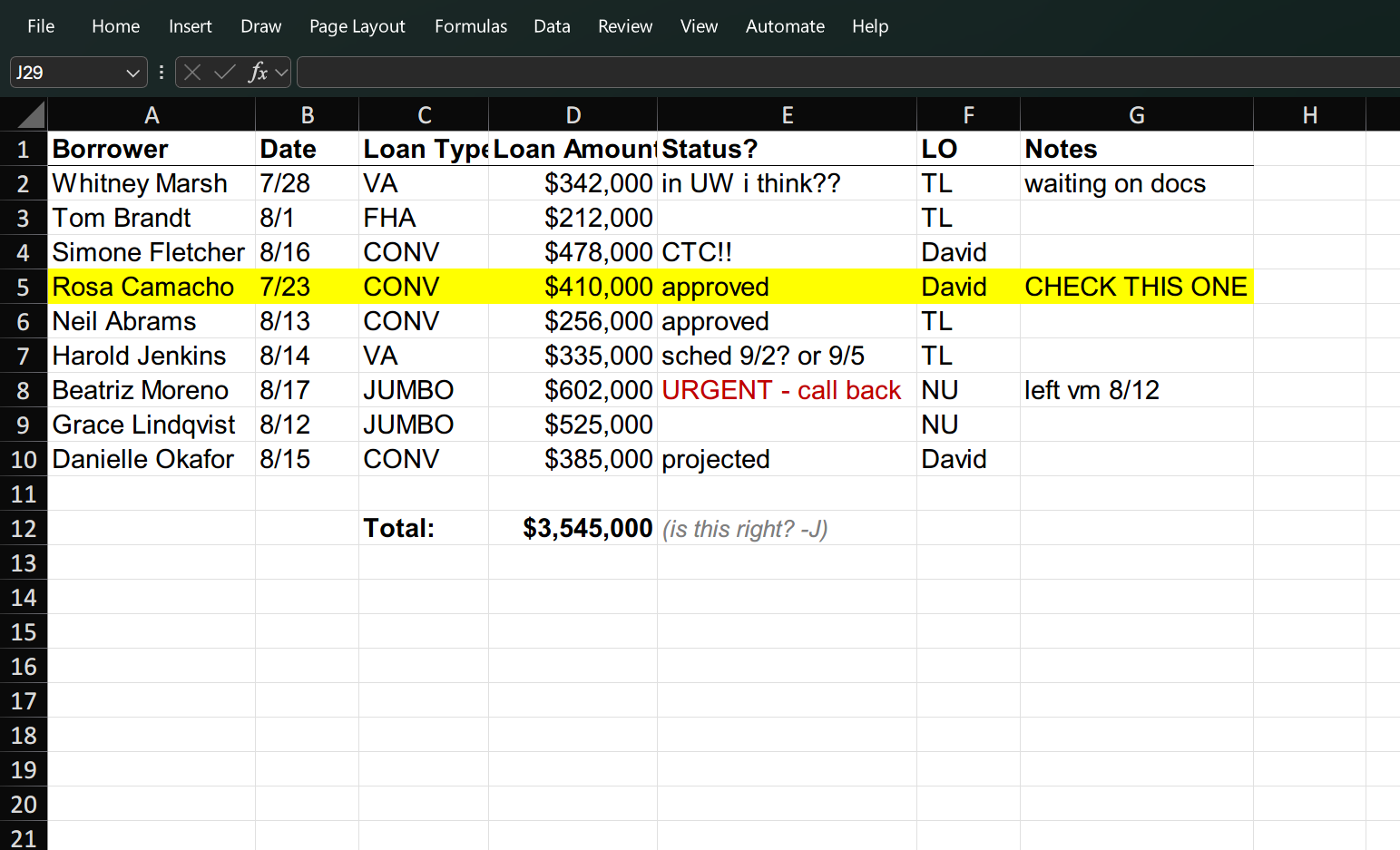Click the enter checkmark icon in formula bar

point(224,72)
